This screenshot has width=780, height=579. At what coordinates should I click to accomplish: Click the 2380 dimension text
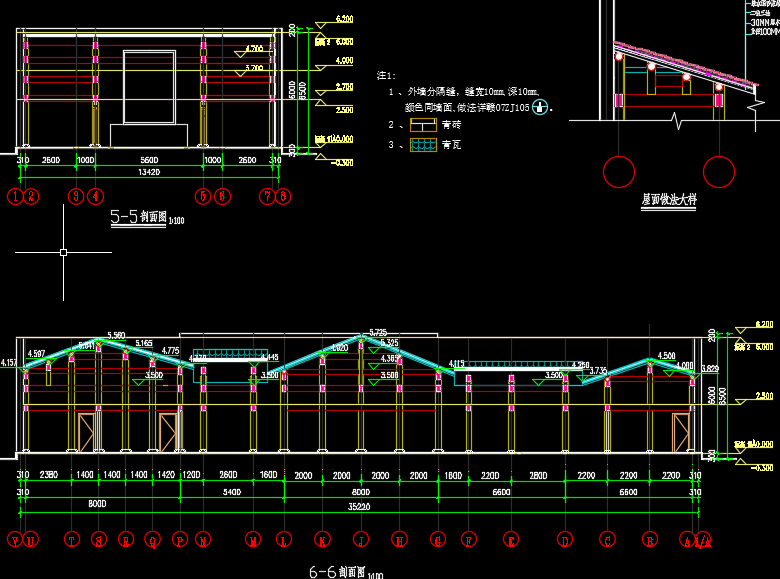[48, 475]
